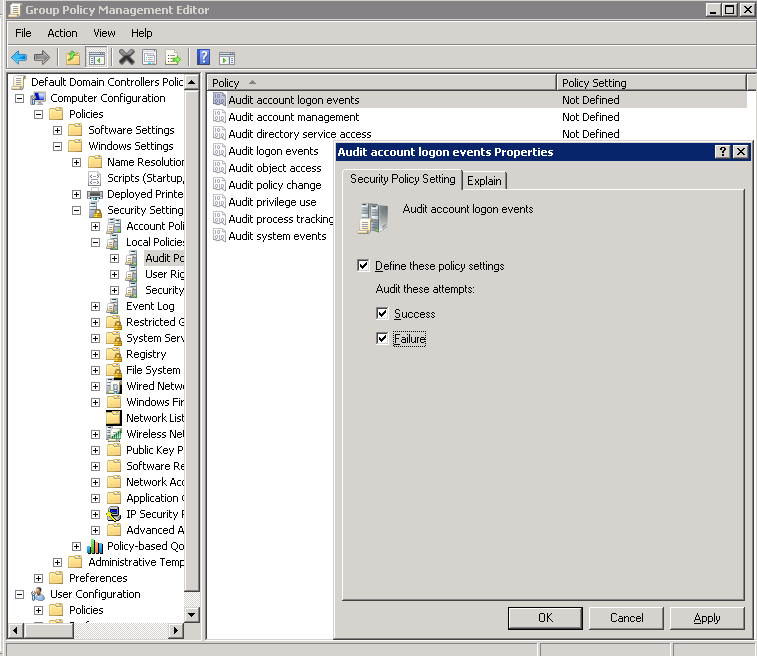757x656 pixels.
Task: Click Apply in properties dialog
Action: pyautogui.click(x=707, y=618)
